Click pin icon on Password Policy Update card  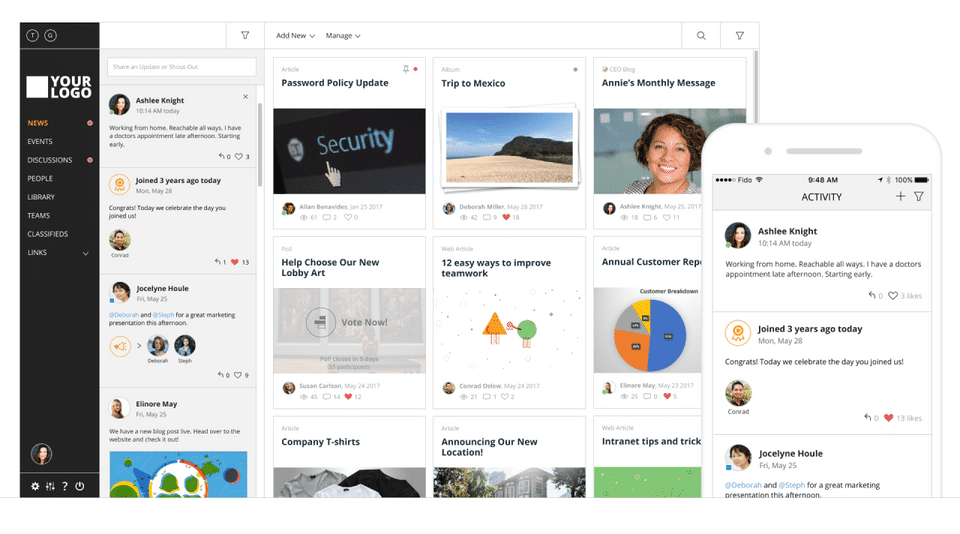point(406,69)
